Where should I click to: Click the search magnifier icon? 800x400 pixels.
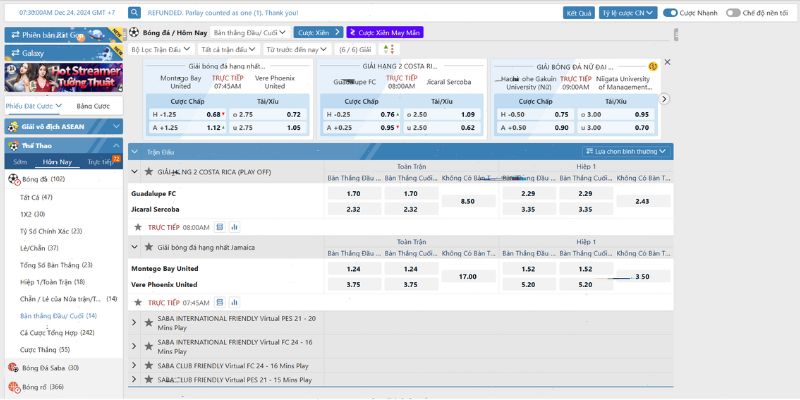[134, 13]
